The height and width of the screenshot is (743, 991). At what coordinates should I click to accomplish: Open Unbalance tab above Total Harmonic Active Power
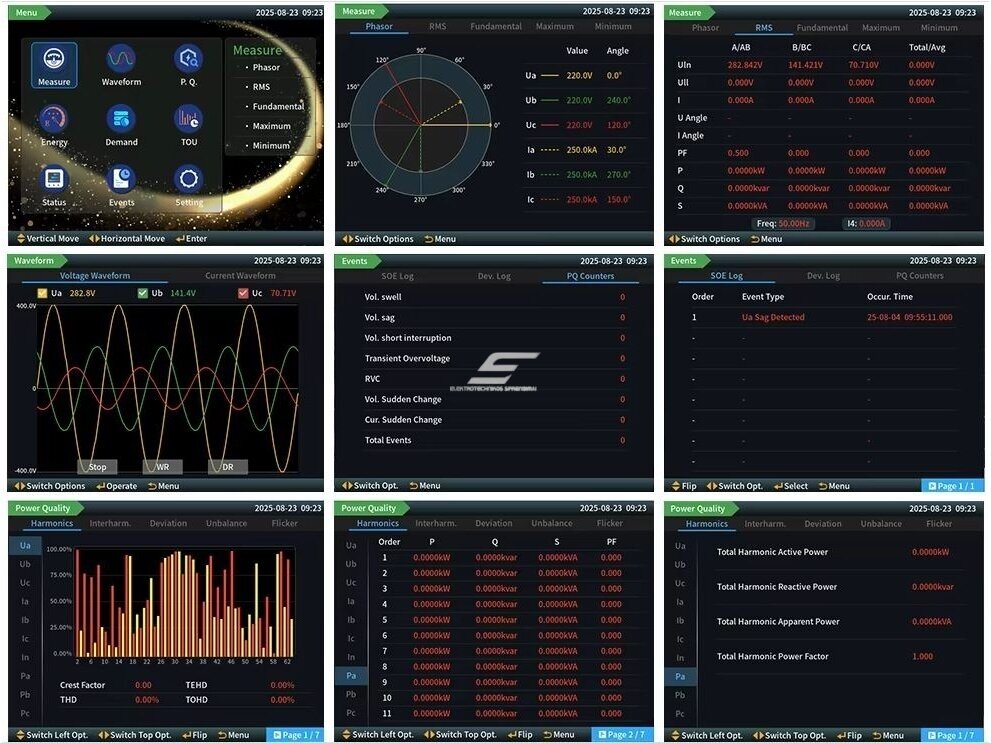(x=881, y=524)
